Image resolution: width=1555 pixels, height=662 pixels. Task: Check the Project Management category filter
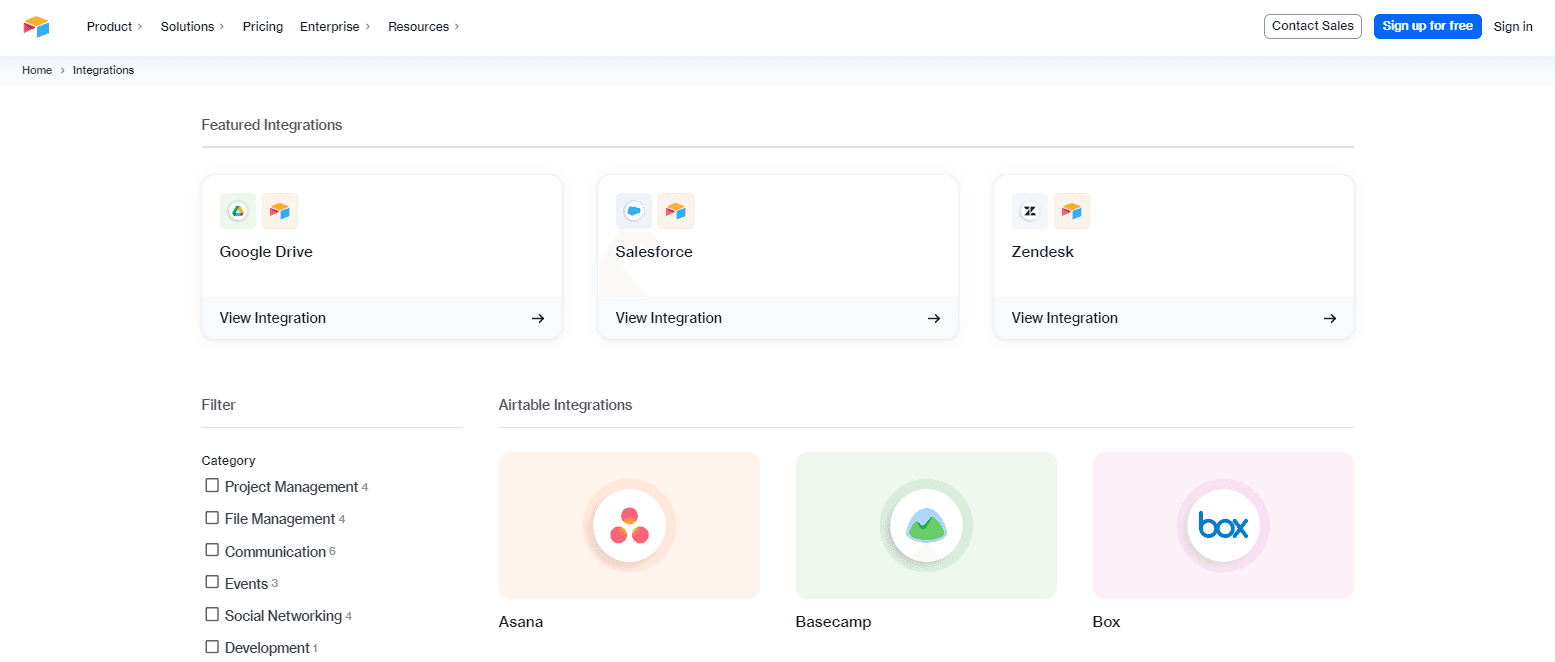[212, 486]
